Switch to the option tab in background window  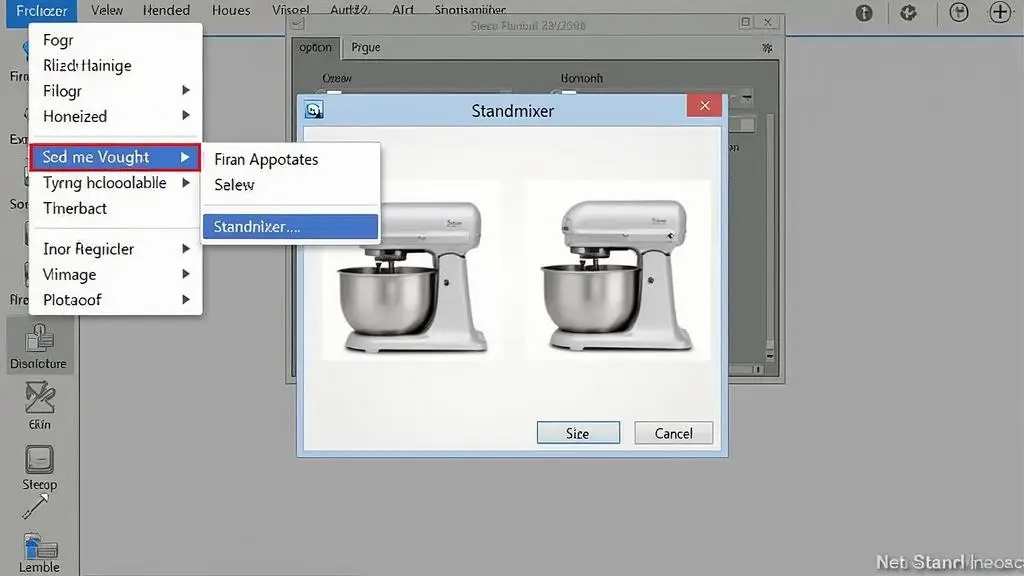coord(315,48)
